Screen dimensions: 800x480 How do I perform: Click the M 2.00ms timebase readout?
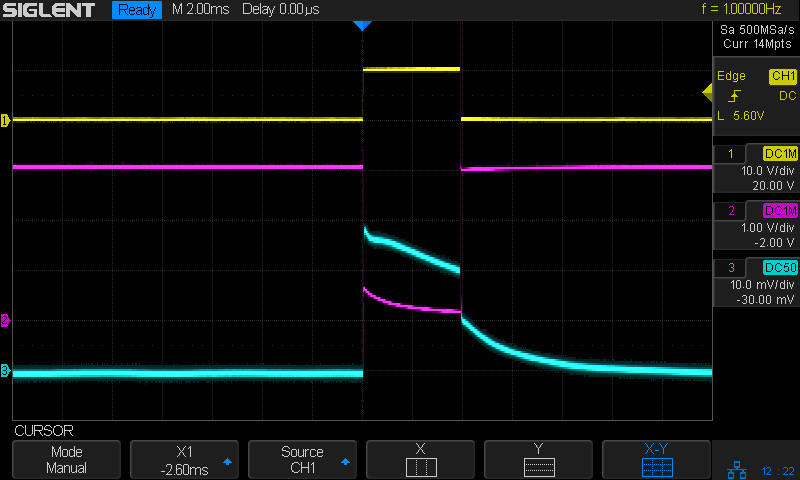coord(201,10)
